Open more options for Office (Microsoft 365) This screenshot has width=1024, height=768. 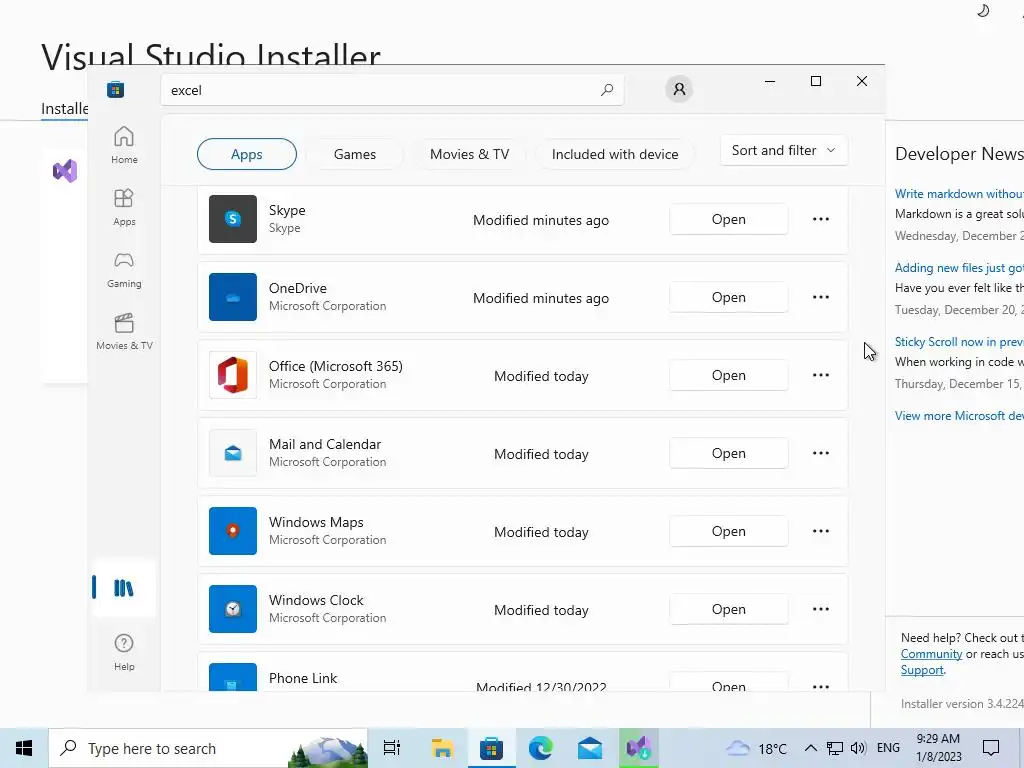pyautogui.click(x=821, y=375)
